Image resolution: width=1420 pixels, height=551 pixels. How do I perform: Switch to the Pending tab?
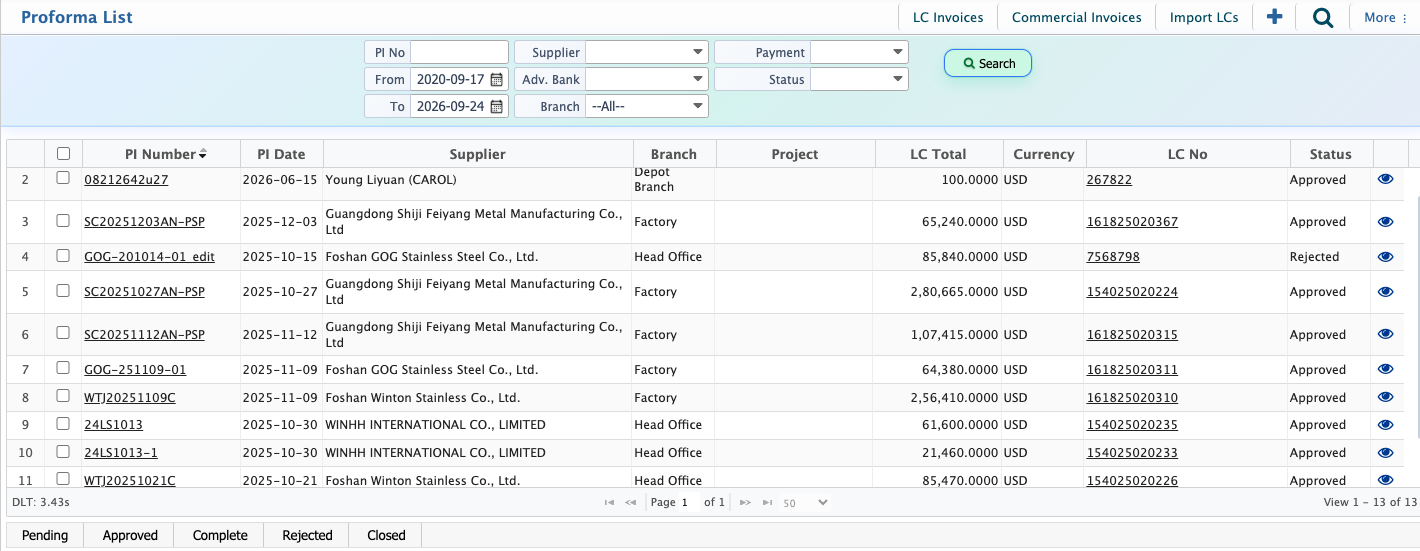coord(45,535)
